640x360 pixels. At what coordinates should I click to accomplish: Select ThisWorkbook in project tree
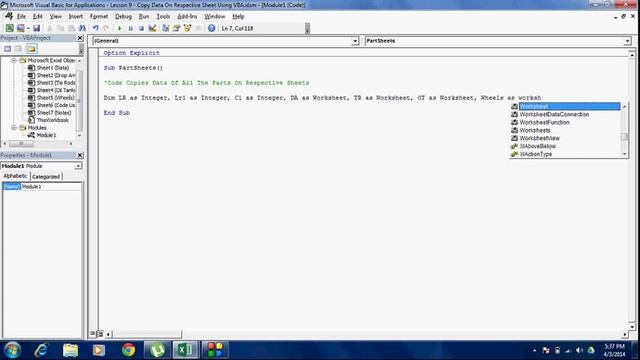click(53, 120)
